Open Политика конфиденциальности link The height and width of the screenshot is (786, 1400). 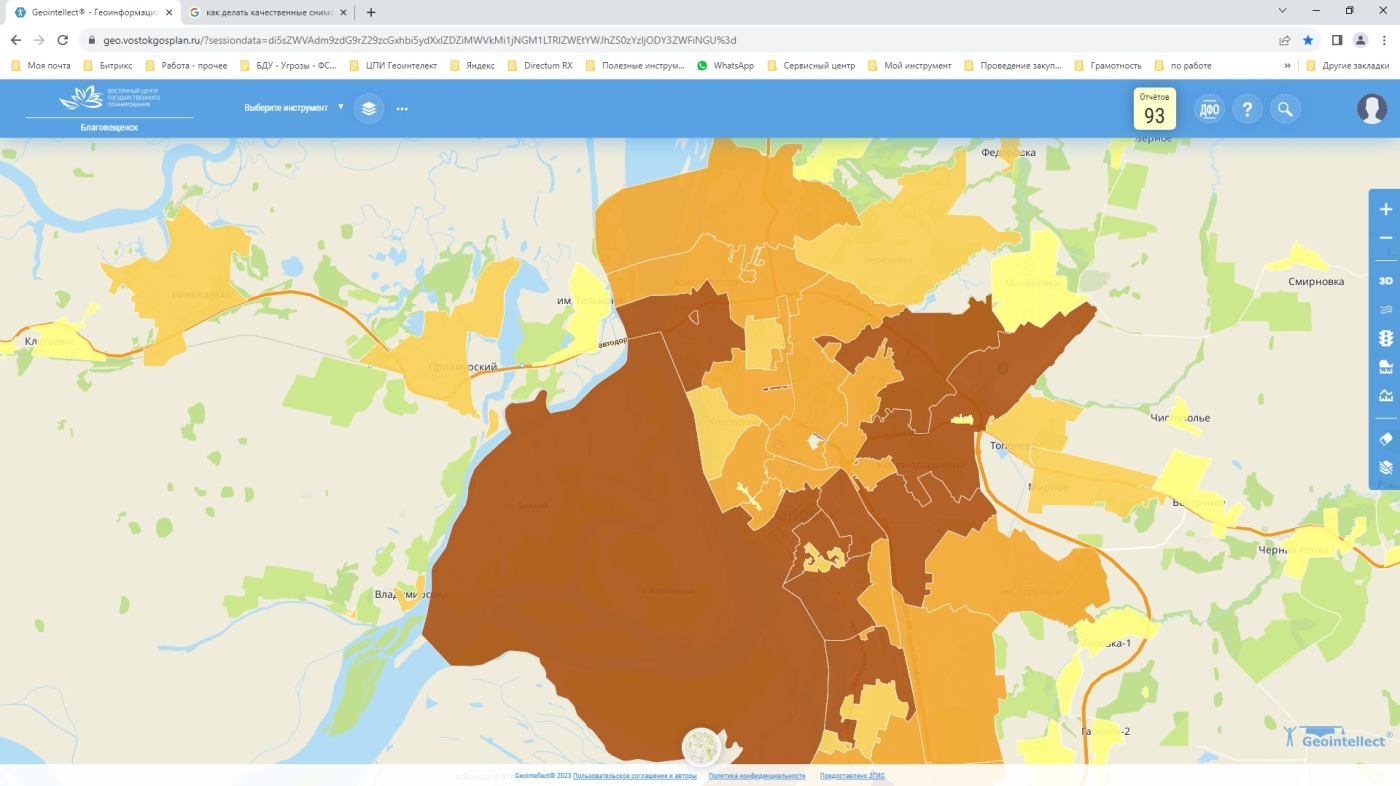[756, 776]
